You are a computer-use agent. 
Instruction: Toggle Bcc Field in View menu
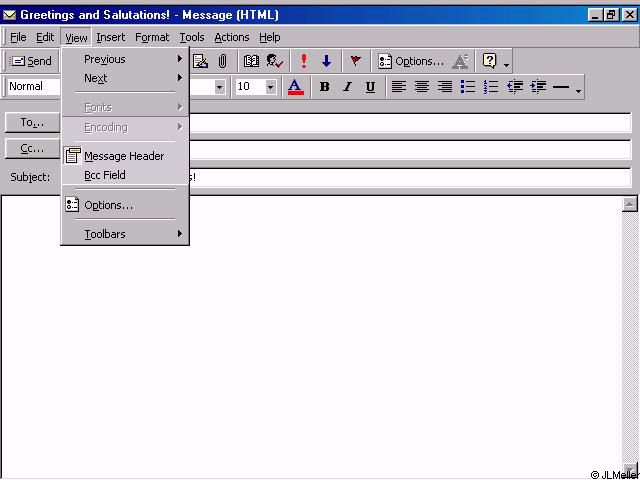pos(125,175)
